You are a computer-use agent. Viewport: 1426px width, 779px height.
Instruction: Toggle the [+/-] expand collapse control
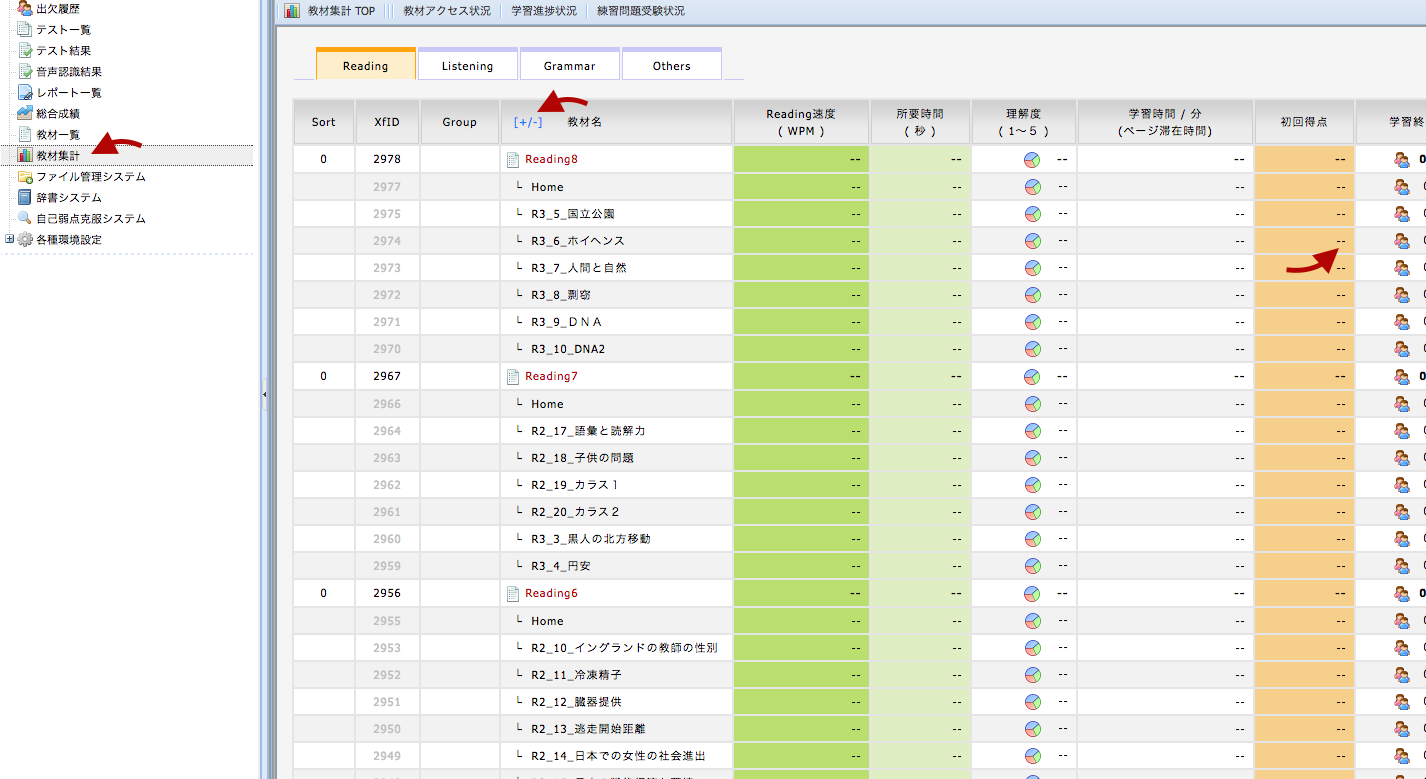pos(528,122)
